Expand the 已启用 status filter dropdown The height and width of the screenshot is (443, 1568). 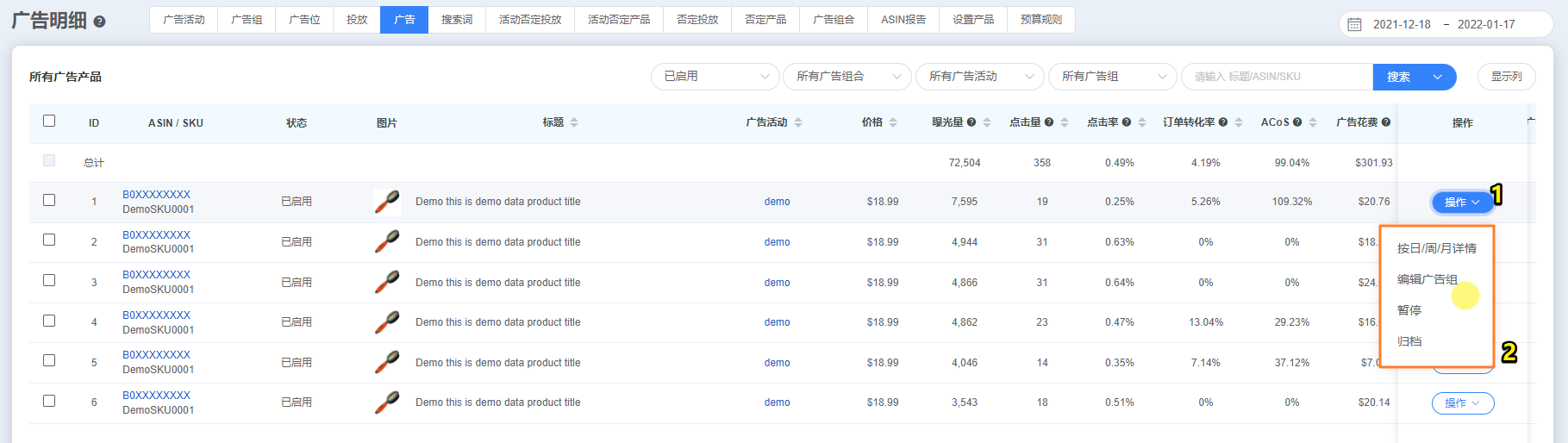715,77
